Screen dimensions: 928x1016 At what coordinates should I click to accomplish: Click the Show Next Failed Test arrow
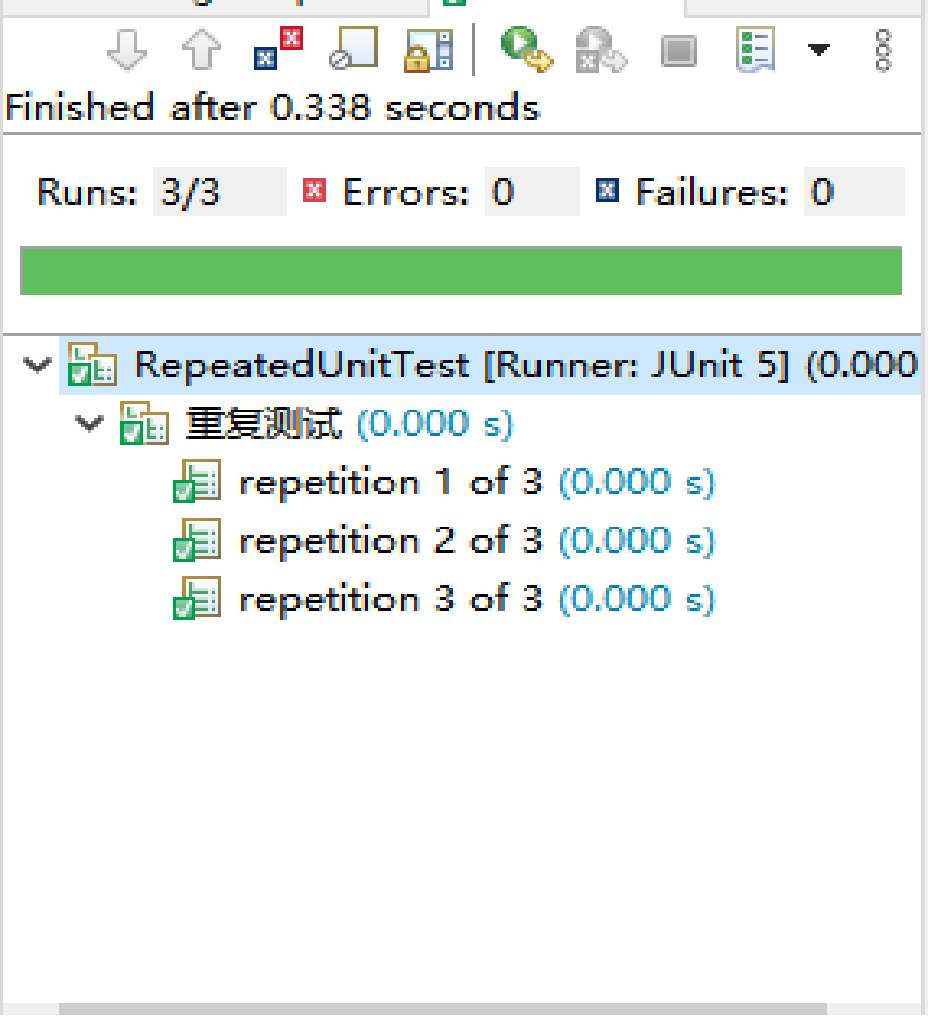pos(127,49)
